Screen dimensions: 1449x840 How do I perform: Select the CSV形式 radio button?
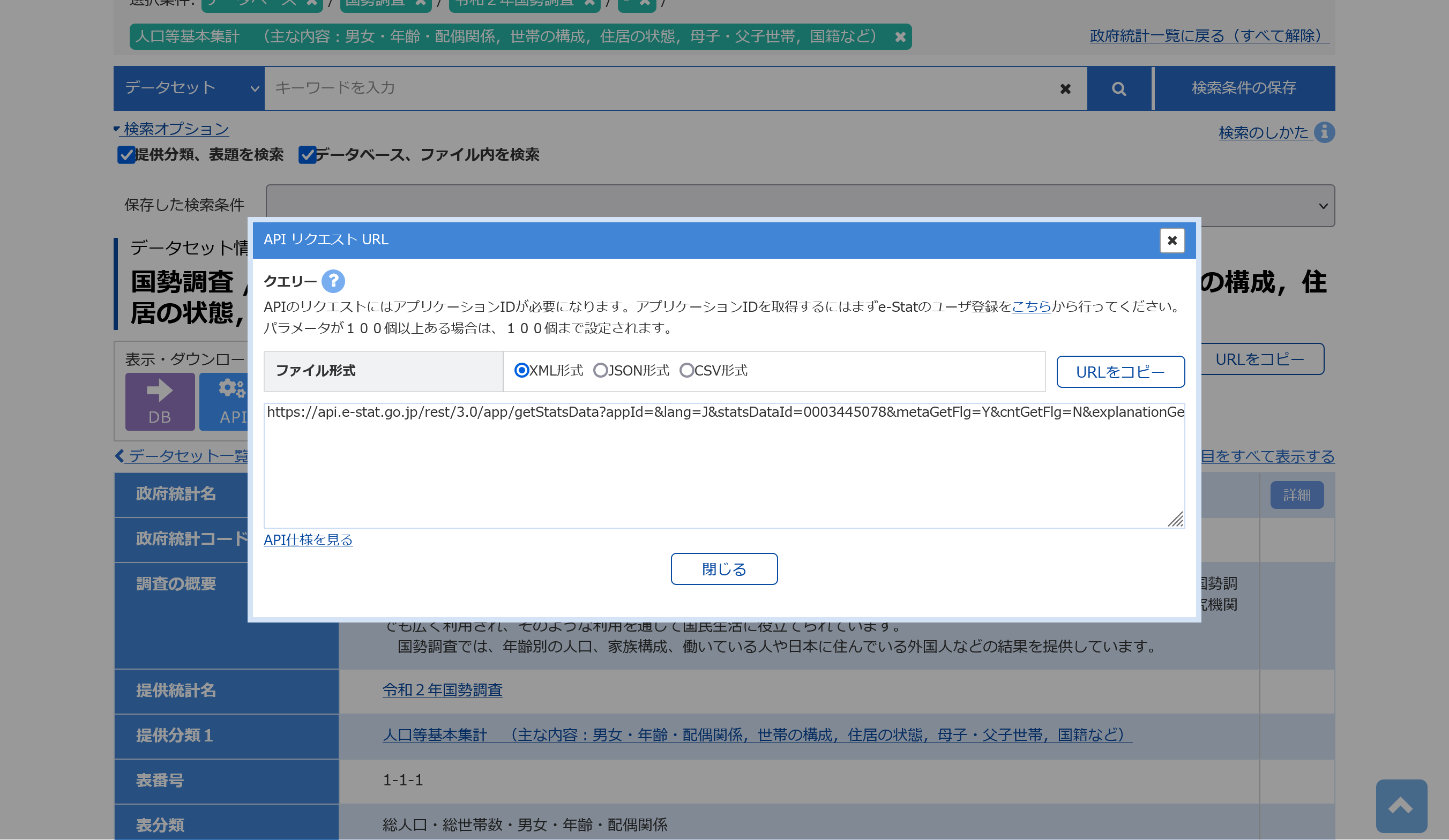tap(686, 370)
